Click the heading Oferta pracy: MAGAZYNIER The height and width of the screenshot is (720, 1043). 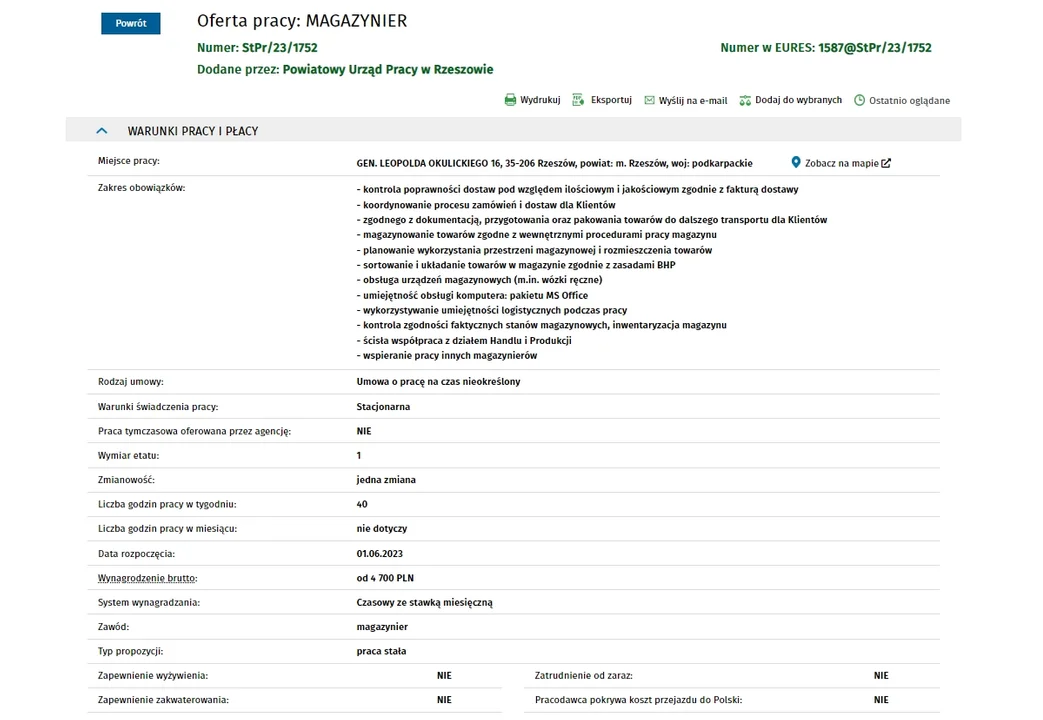[302, 21]
